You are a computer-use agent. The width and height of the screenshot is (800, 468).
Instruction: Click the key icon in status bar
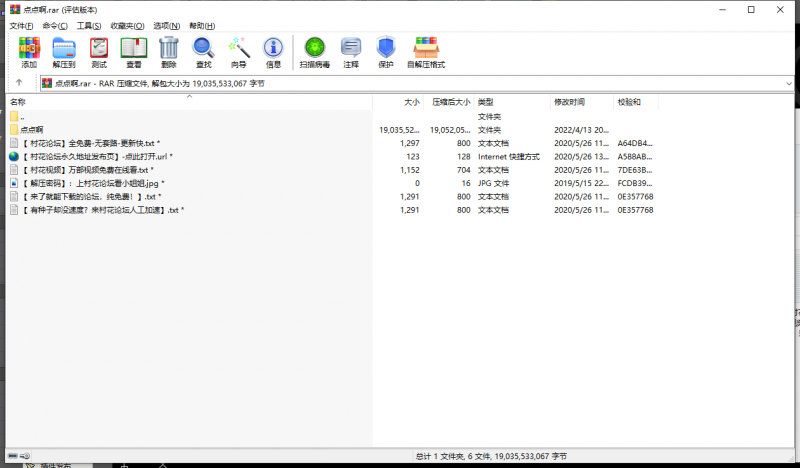click(23, 457)
